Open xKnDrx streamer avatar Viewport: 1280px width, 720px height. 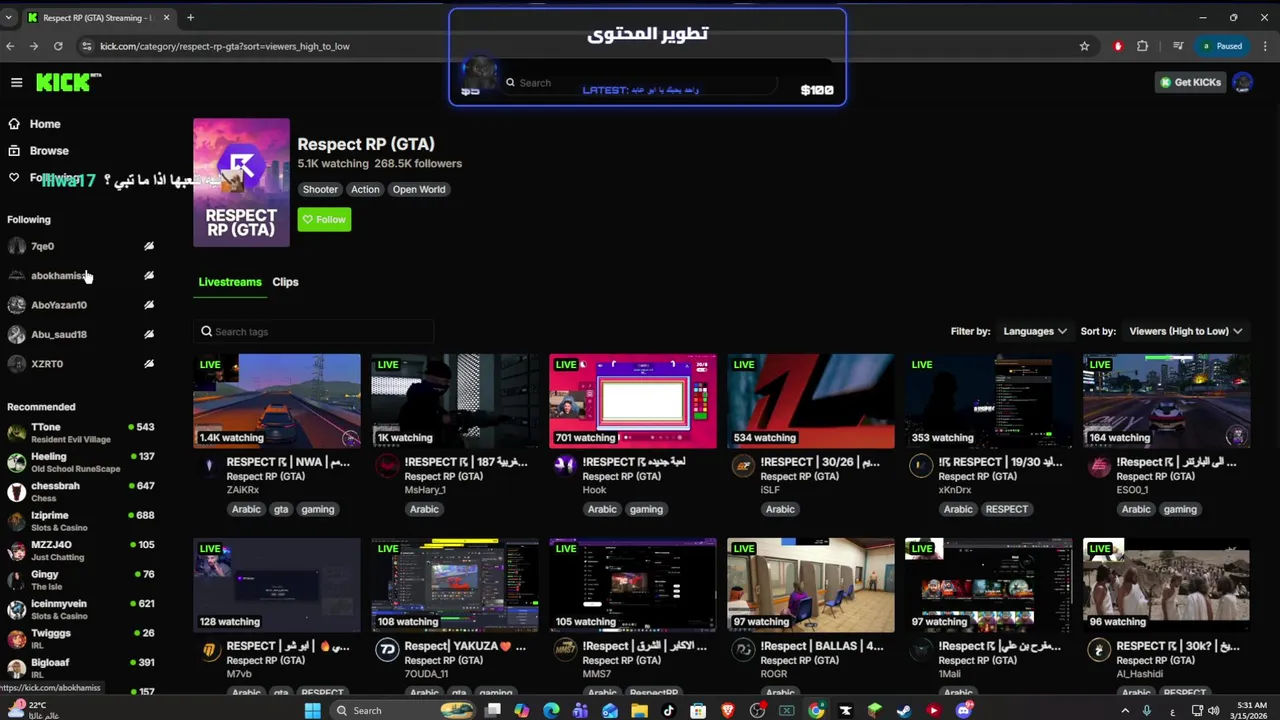pyautogui.click(x=920, y=466)
